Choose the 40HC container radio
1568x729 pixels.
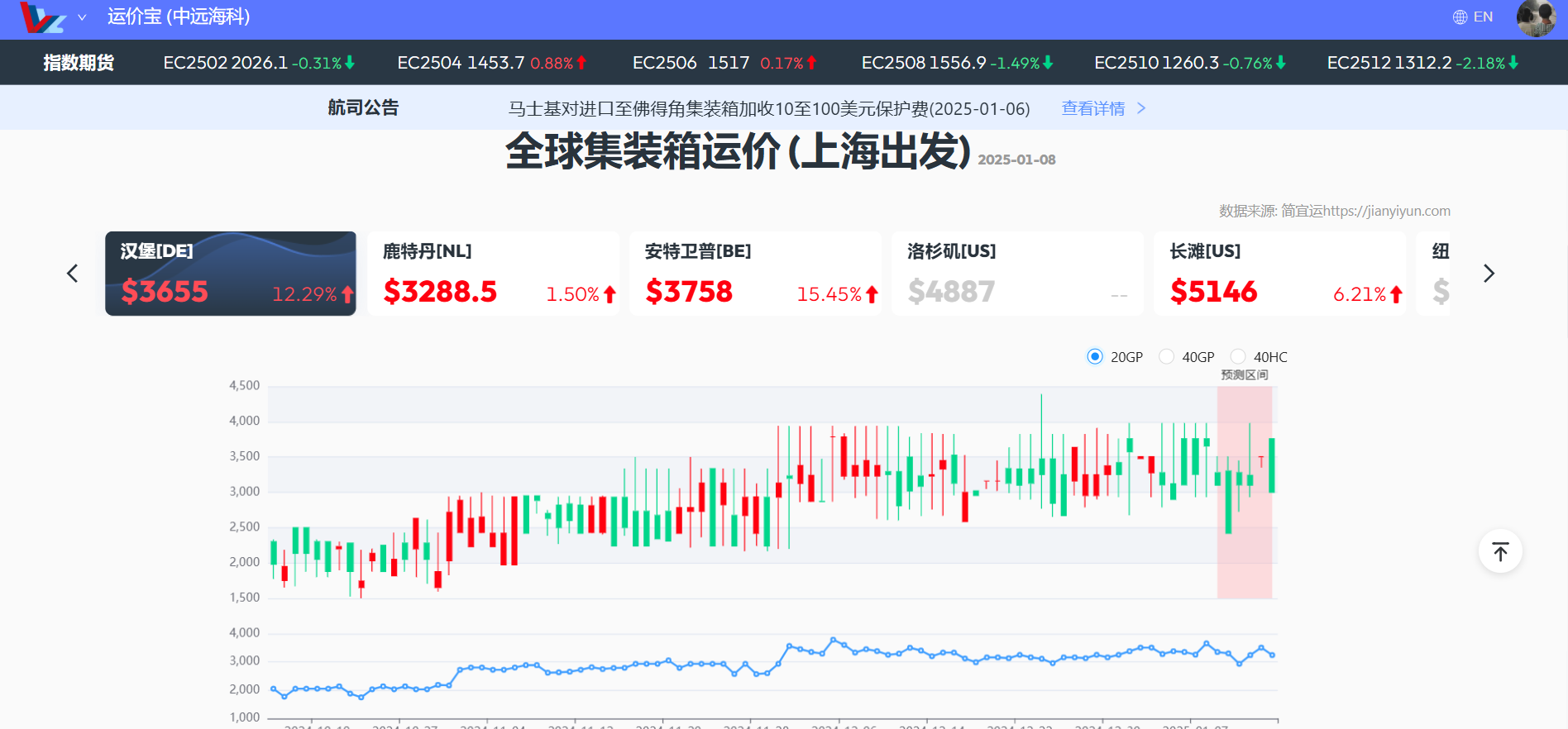pos(1238,356)
